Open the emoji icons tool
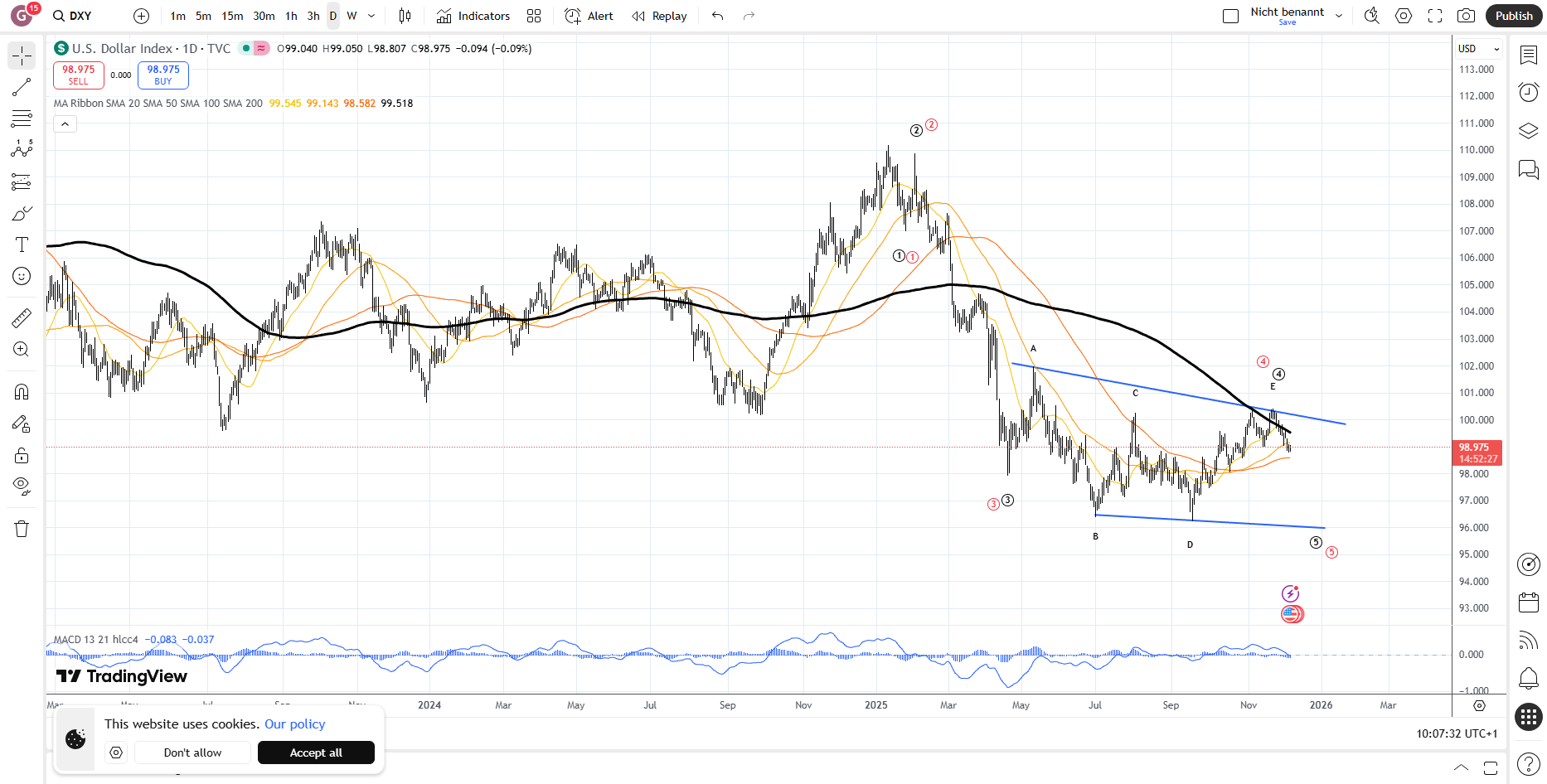The image size is (1547, 784). [x=22, y=276]
